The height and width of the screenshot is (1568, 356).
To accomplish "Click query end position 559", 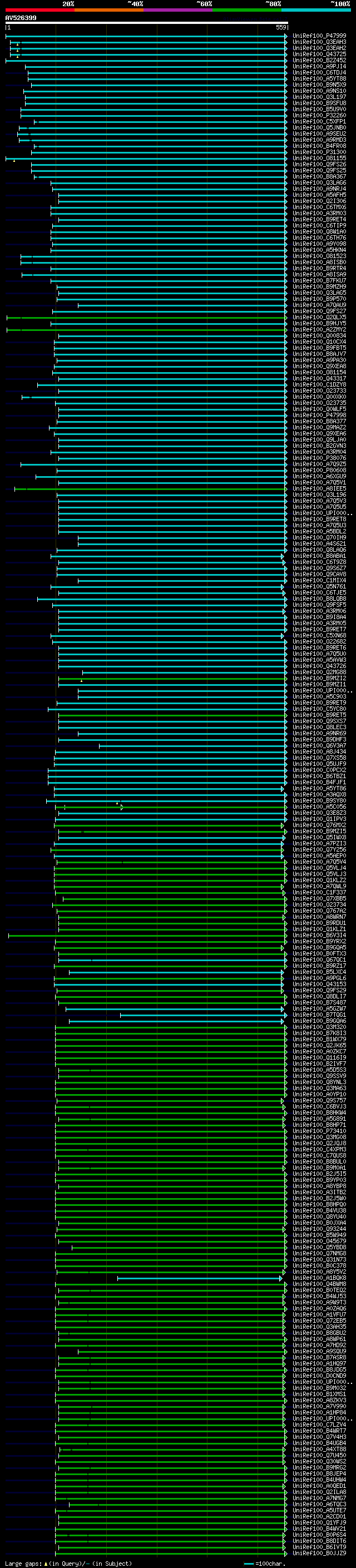I will point(281,27).
